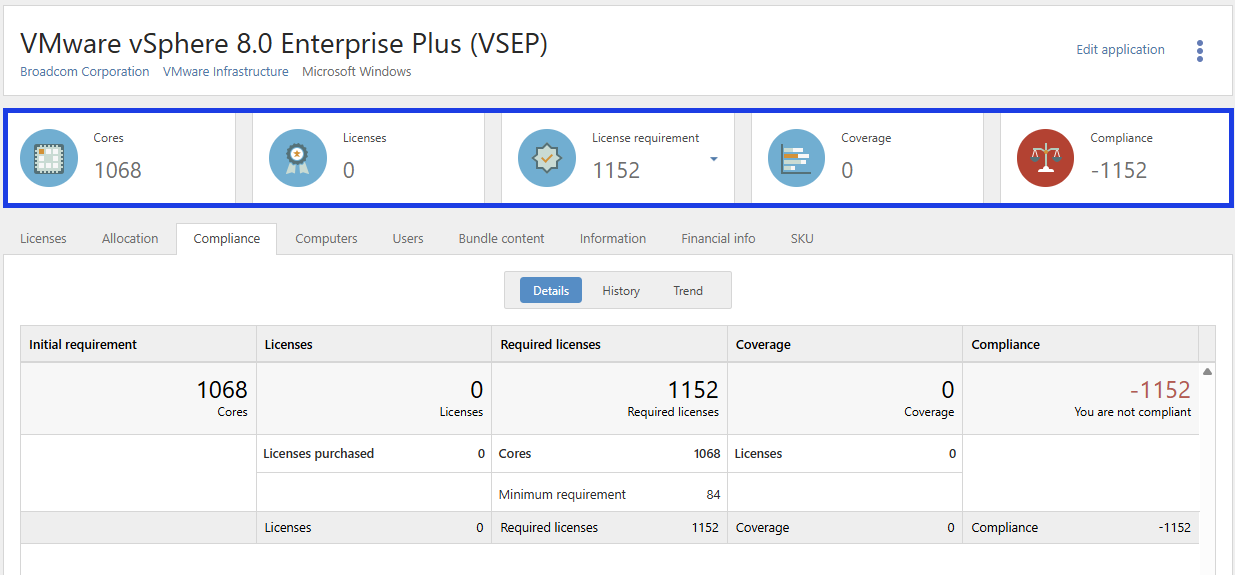Click the VMware vSphere 8.0 Enterprise Plus title

coord(284,43)
